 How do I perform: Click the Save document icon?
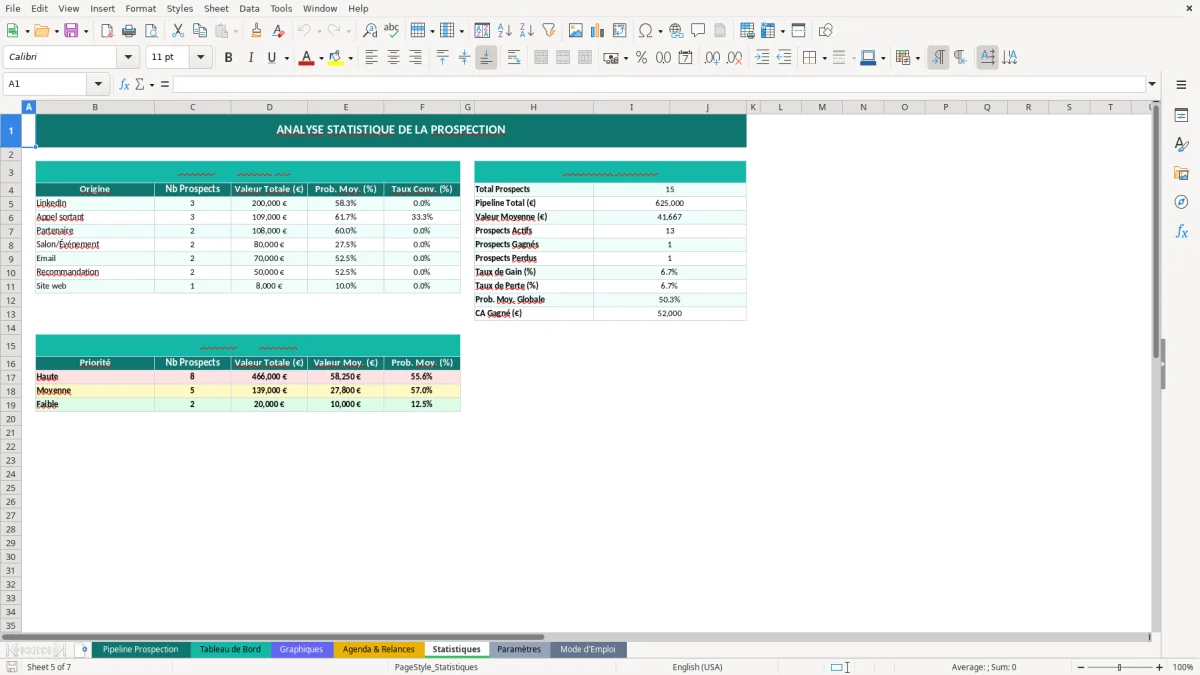click(71, 31)
